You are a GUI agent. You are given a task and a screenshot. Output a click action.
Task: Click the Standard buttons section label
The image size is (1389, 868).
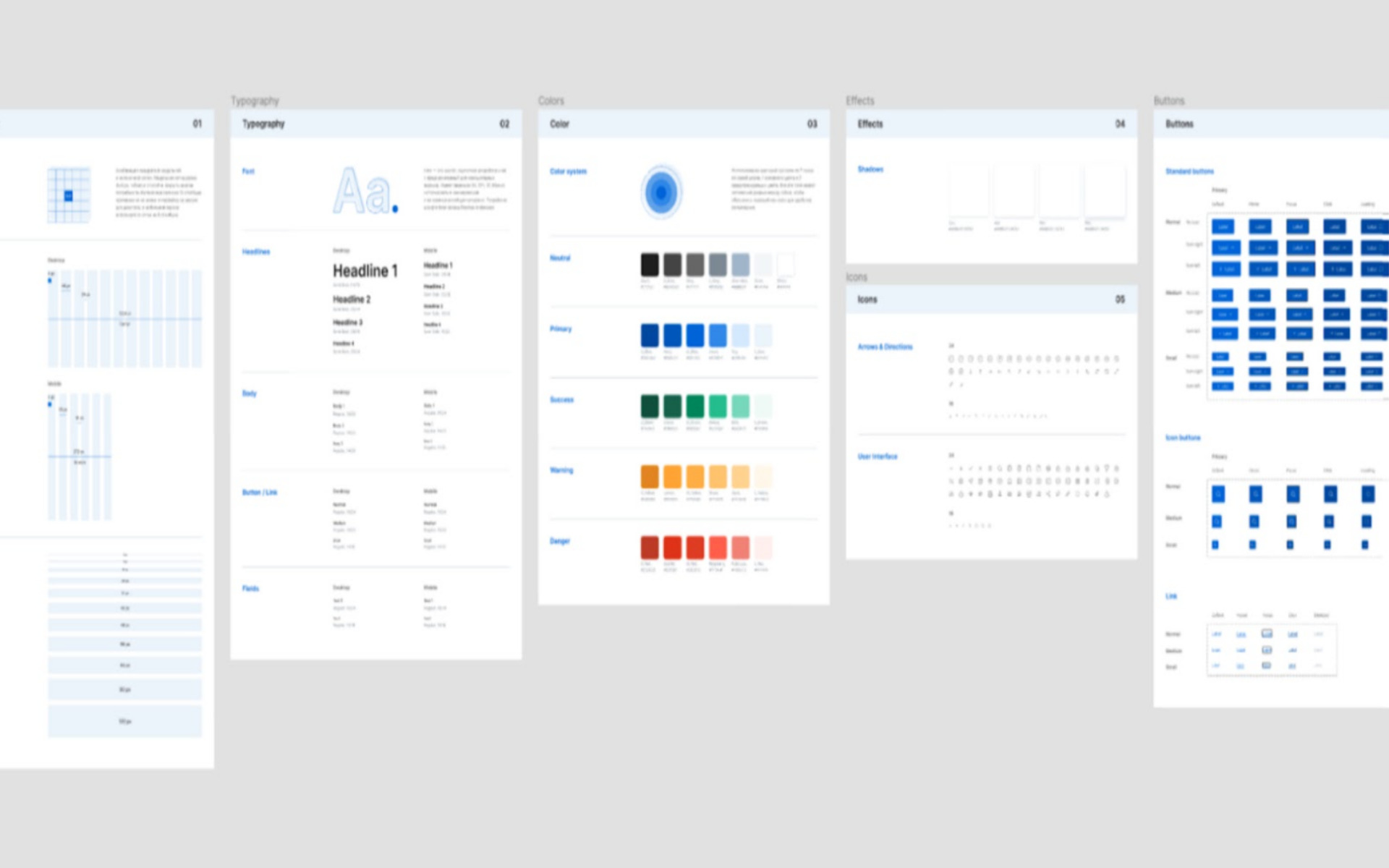(1190, 171)
